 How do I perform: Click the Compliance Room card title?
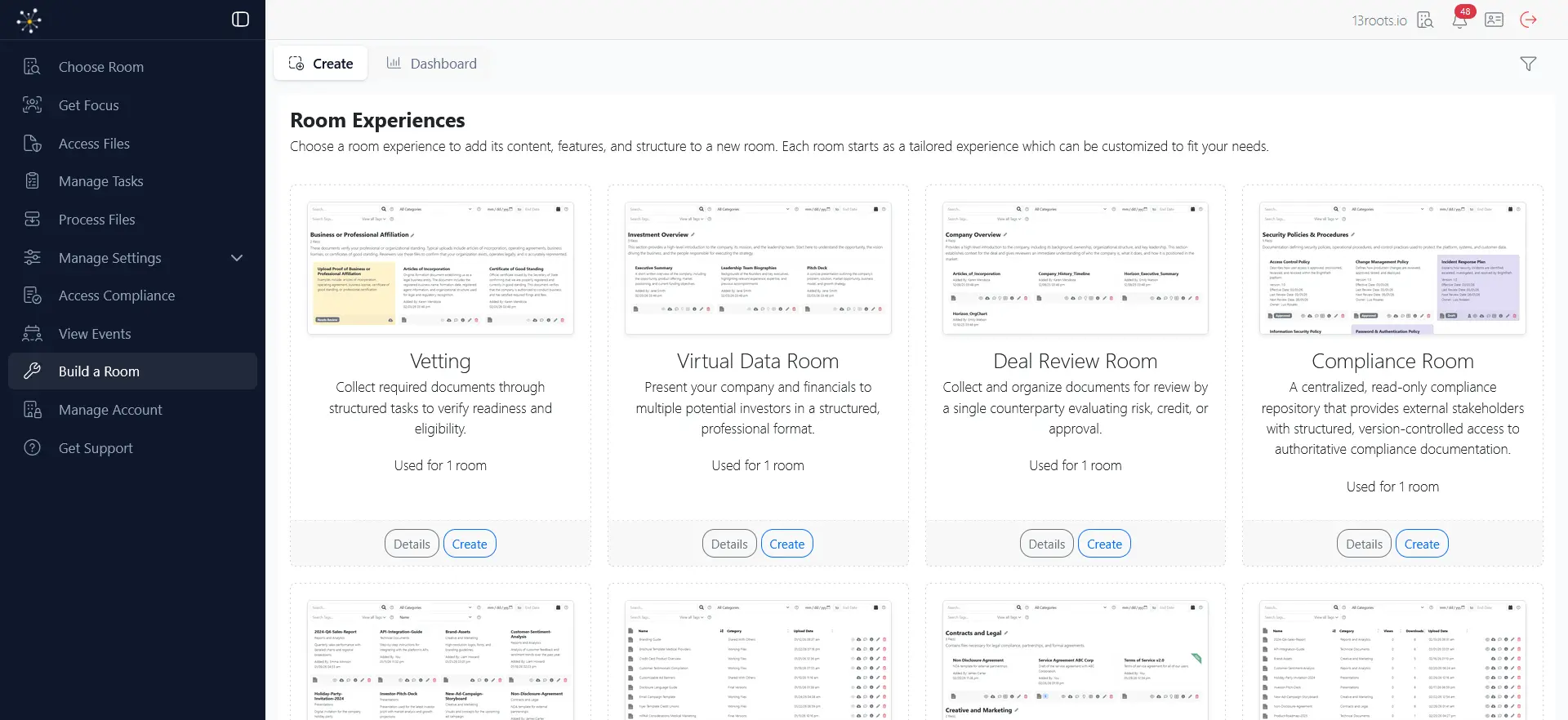point(1393,361)
